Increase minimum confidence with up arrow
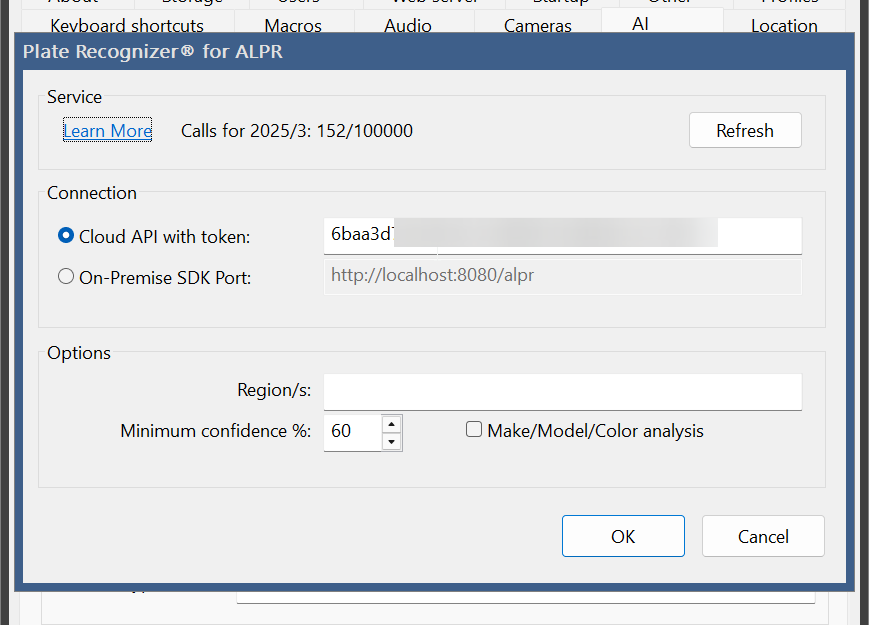869x625 pixels. pyautogui.click(x=392, y=424)
